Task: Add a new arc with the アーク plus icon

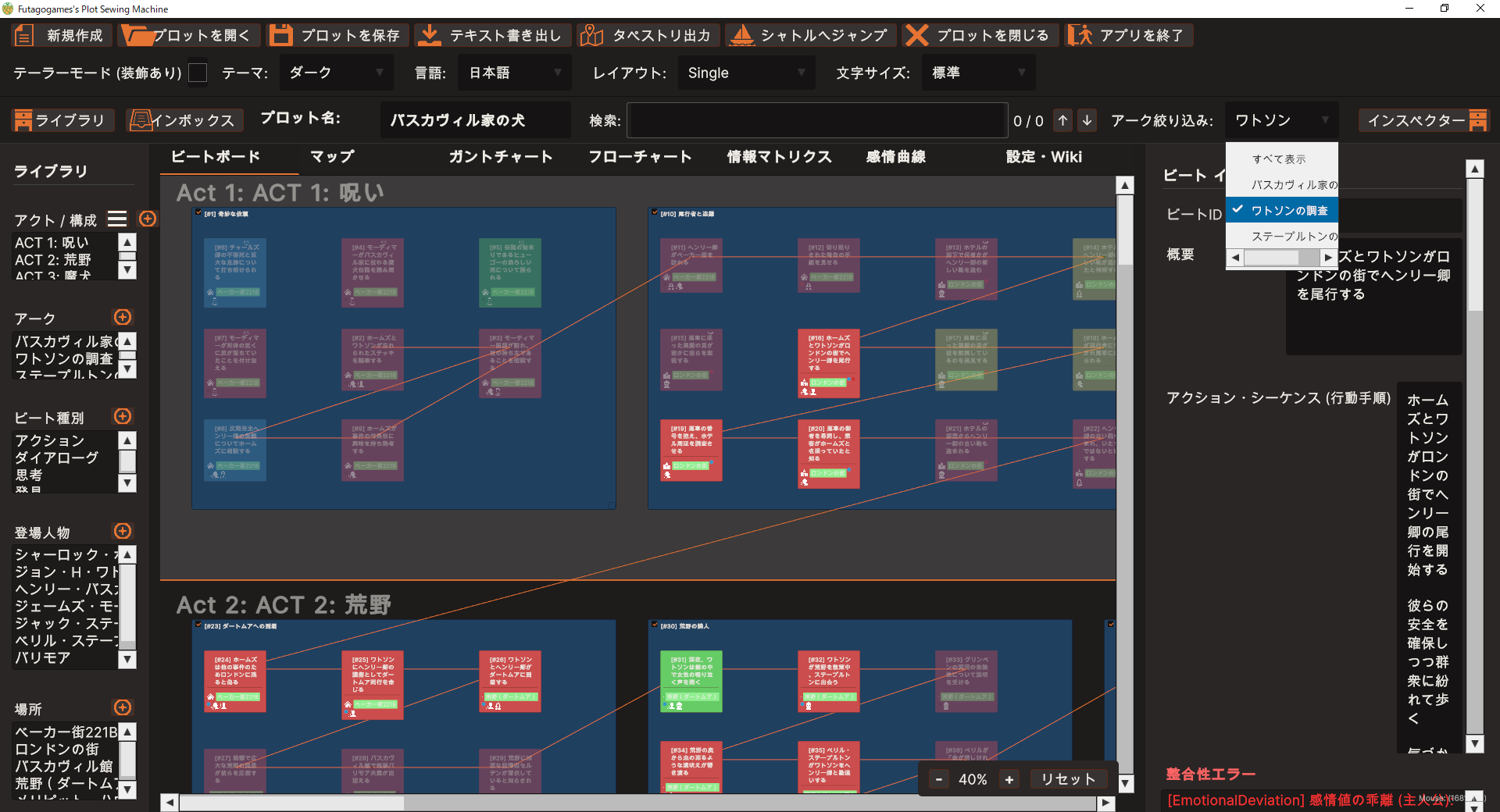Action: (x=123, y=317)
